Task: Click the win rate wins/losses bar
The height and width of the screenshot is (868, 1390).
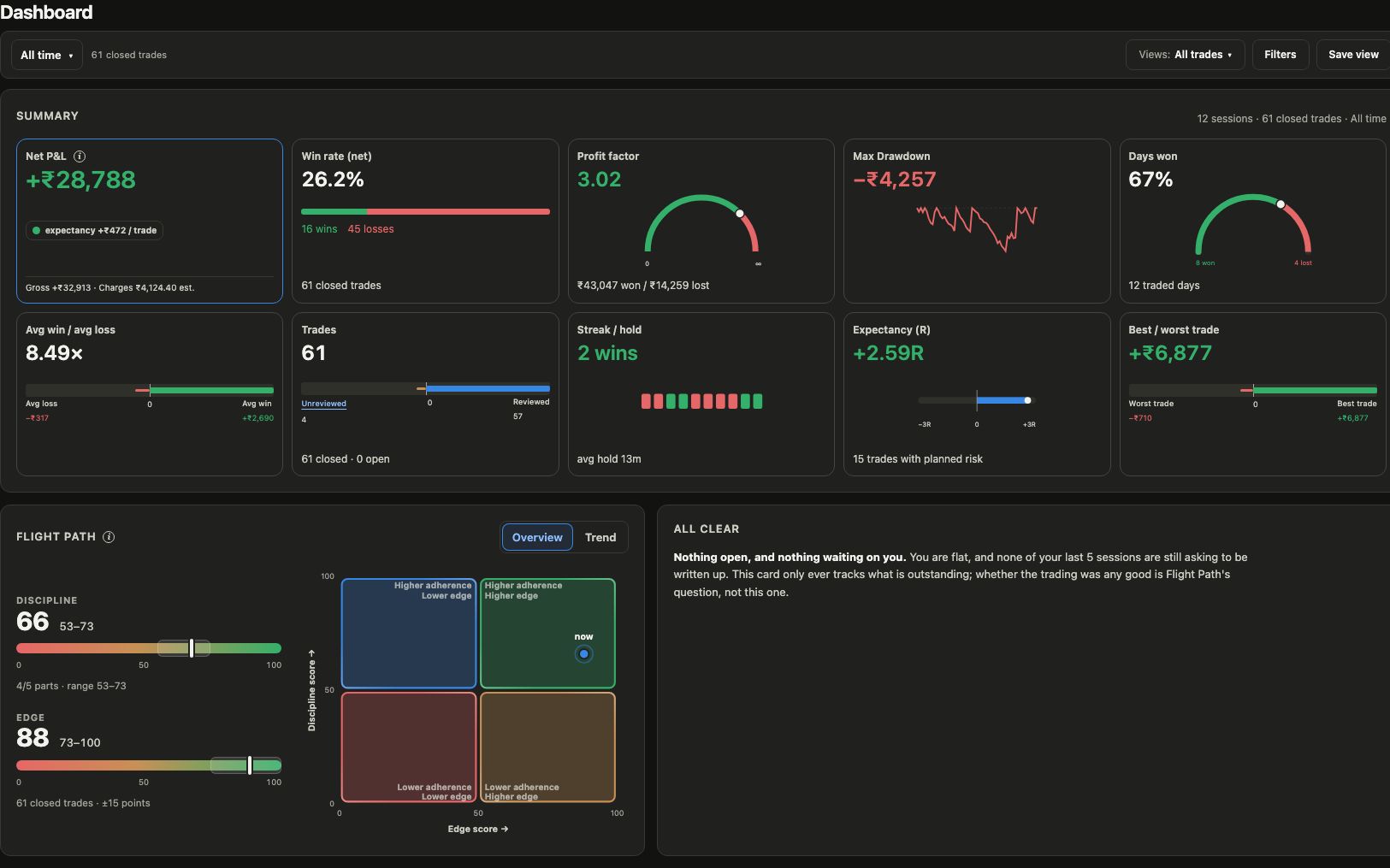Action: pyautogui.click(x=425, y=211)
